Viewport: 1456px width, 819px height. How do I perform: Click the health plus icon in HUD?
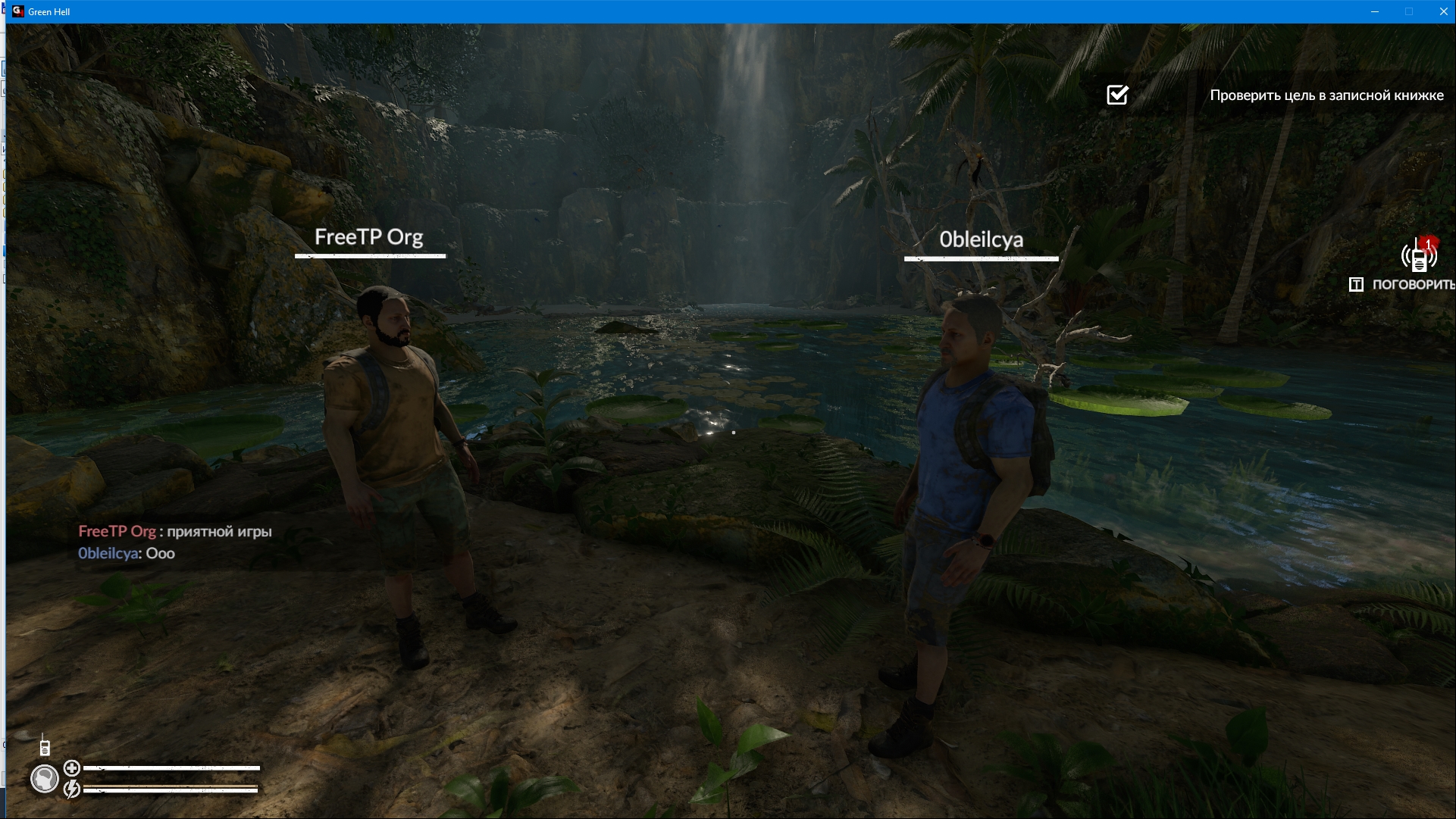[72, 768]
